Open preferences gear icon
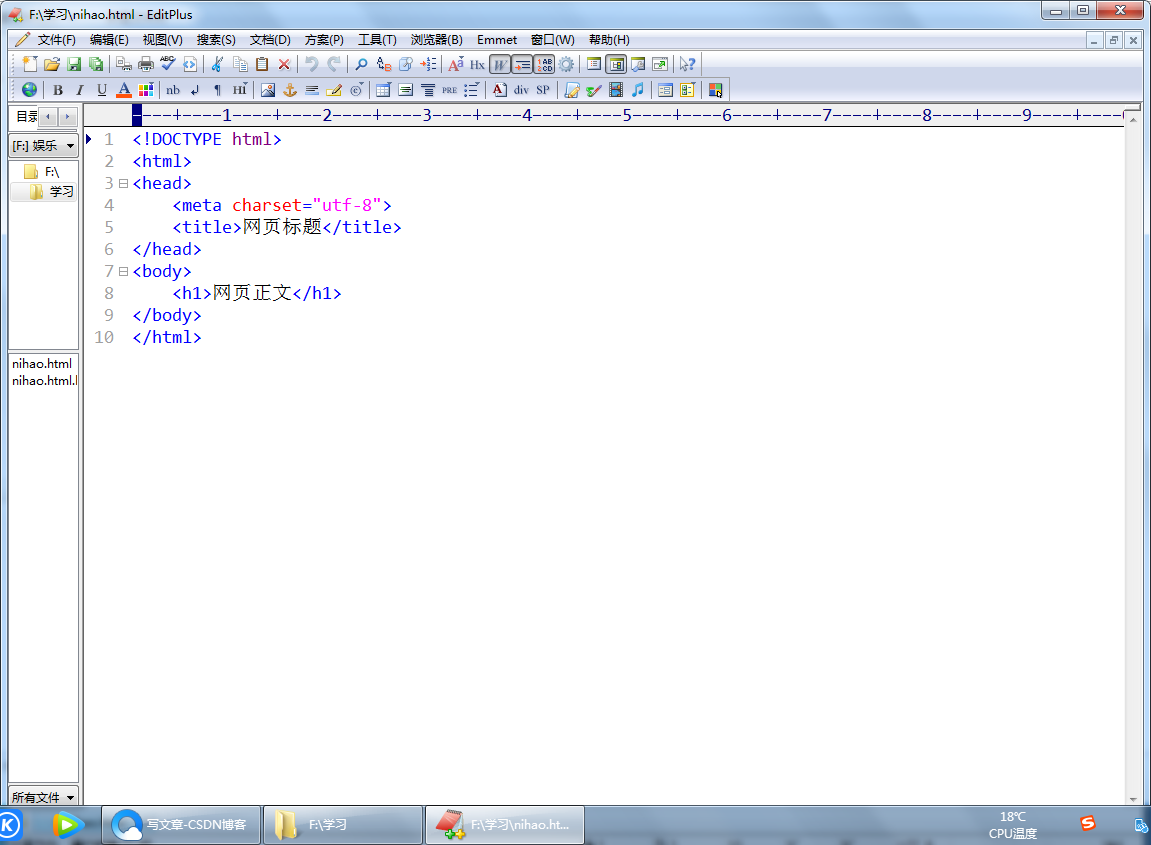The image size is (1151, 845). [566, 65]
